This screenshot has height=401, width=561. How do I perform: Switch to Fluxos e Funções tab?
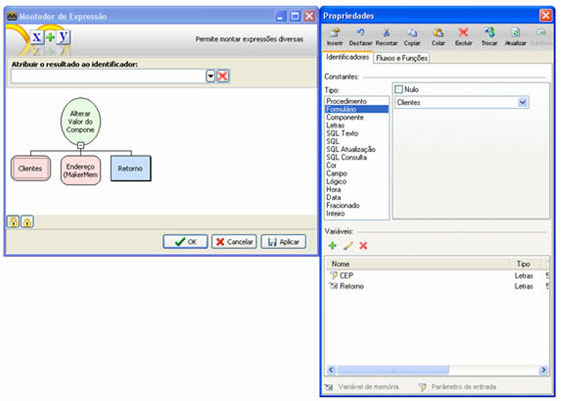click(401, 58)
